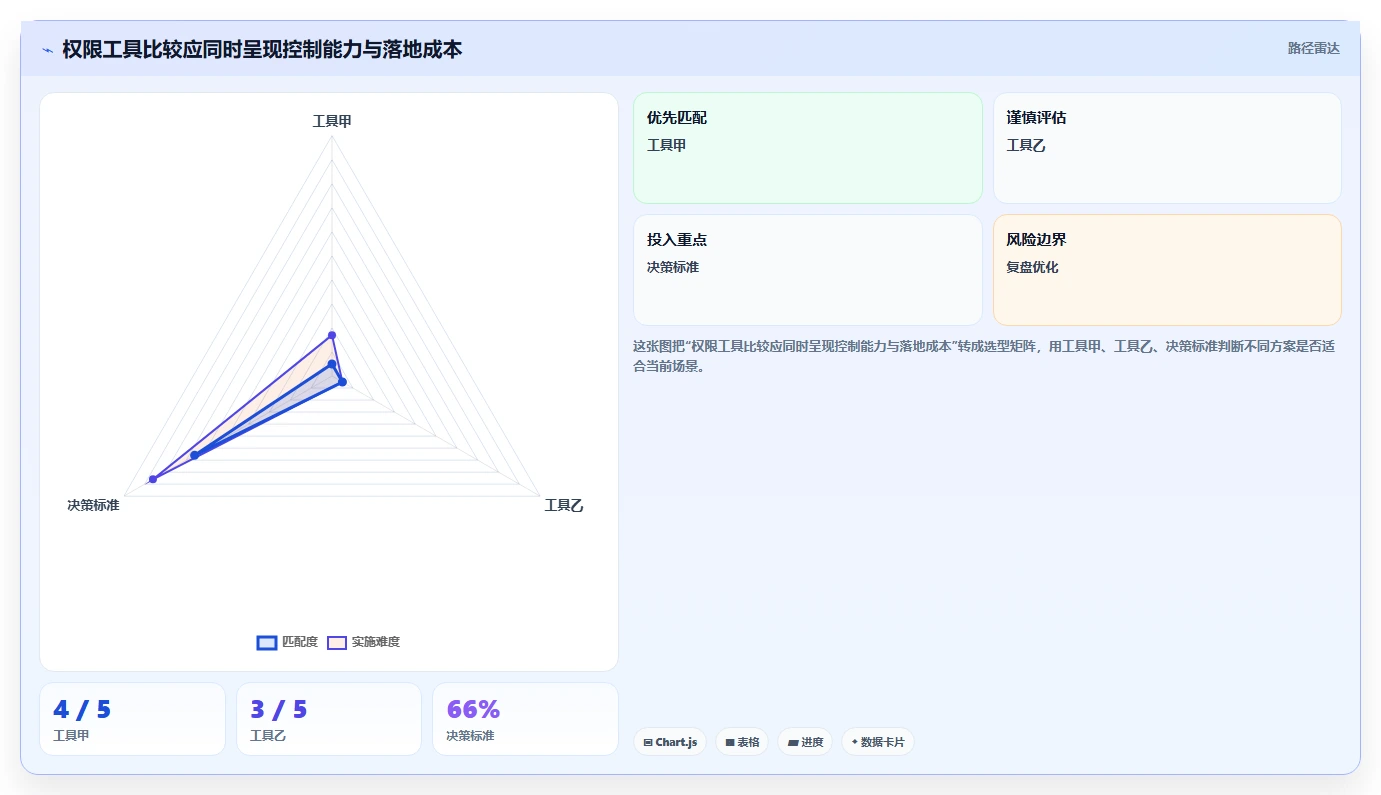This screenshot has width=1381, height=795.
Task: Click the 路径雷达 label in the header
Action: 1313,48
